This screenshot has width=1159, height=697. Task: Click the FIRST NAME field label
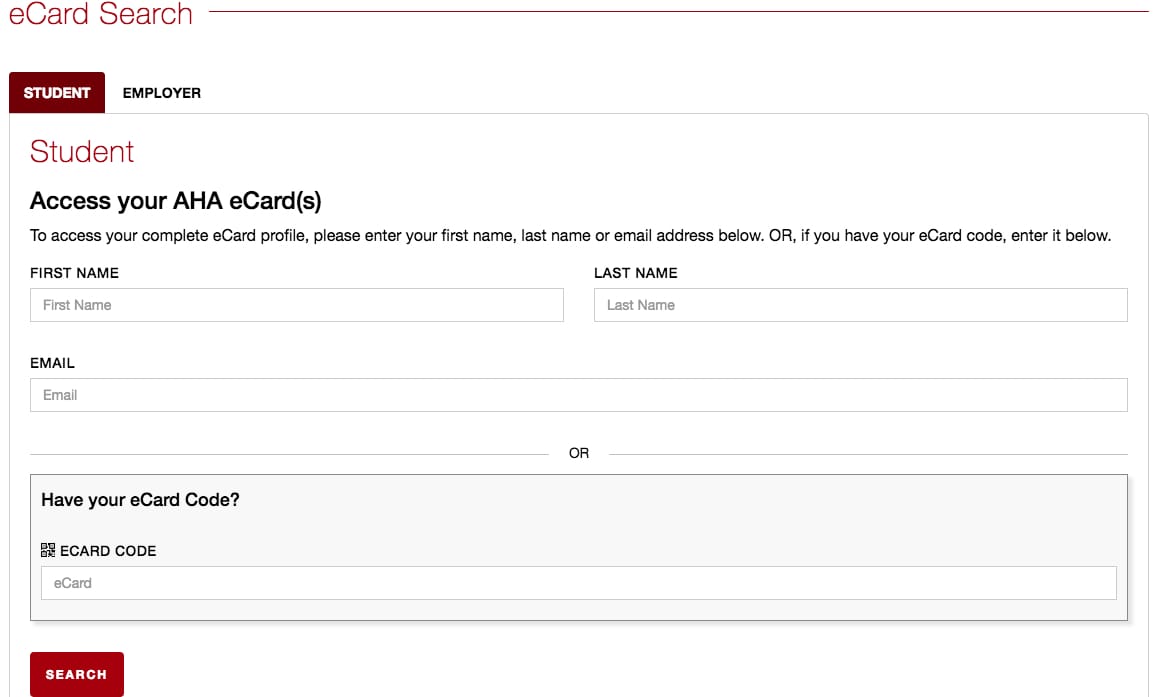point(74,273)
